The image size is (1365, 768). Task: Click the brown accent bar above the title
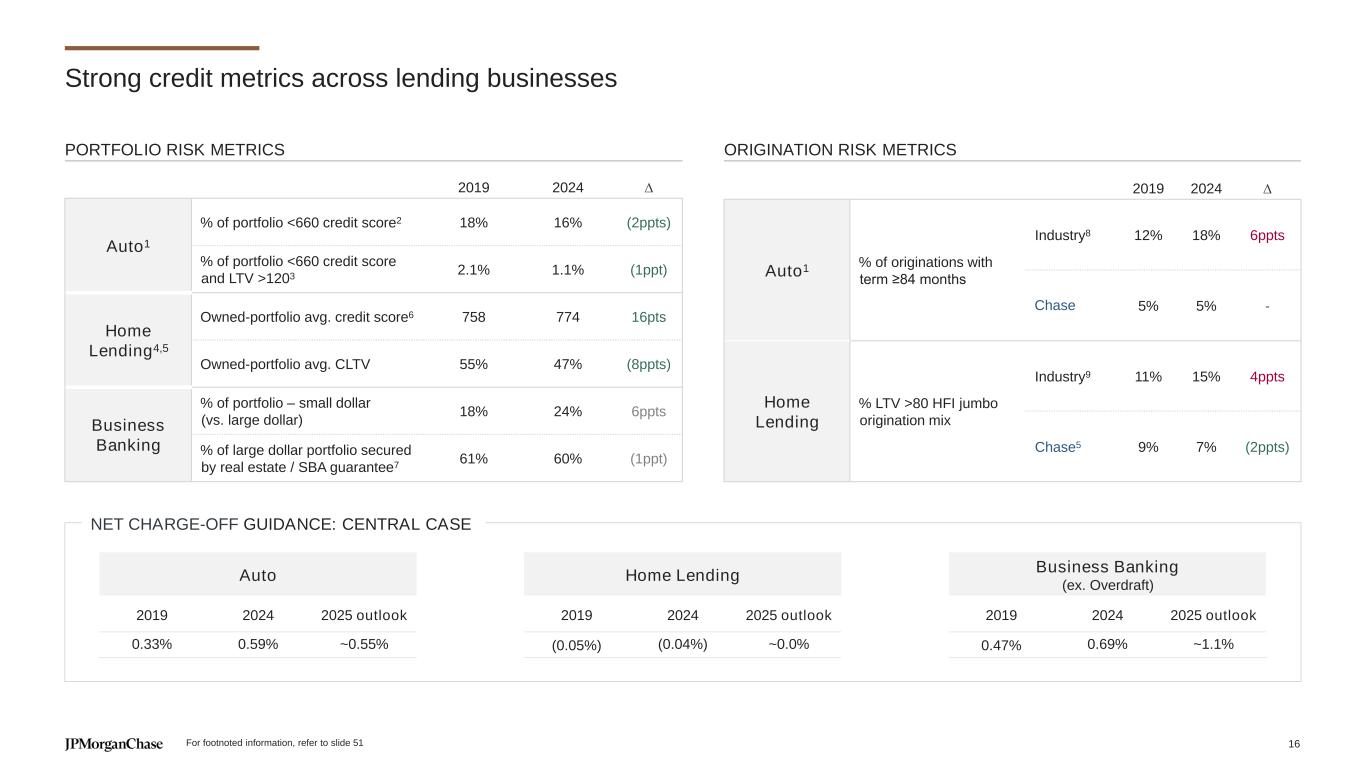coord(162,48)
